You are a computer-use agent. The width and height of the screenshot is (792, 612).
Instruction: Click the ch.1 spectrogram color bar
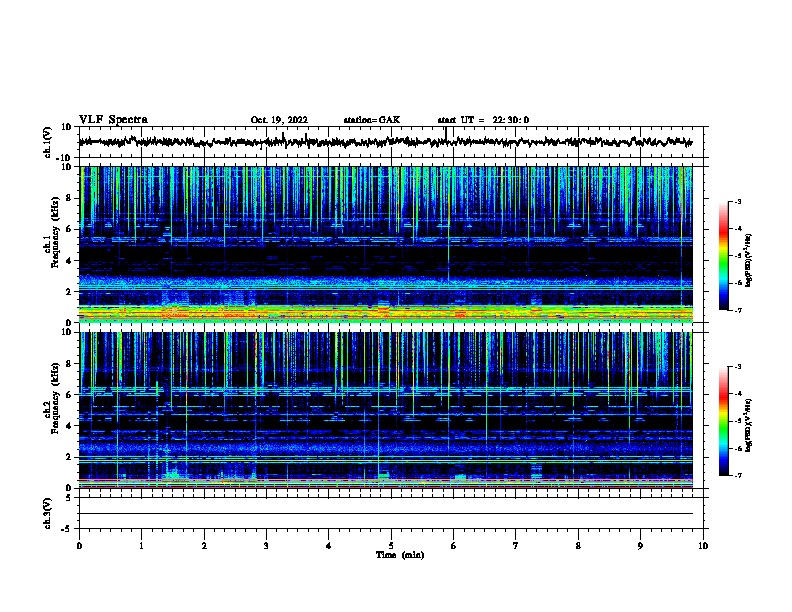[724, 256]
